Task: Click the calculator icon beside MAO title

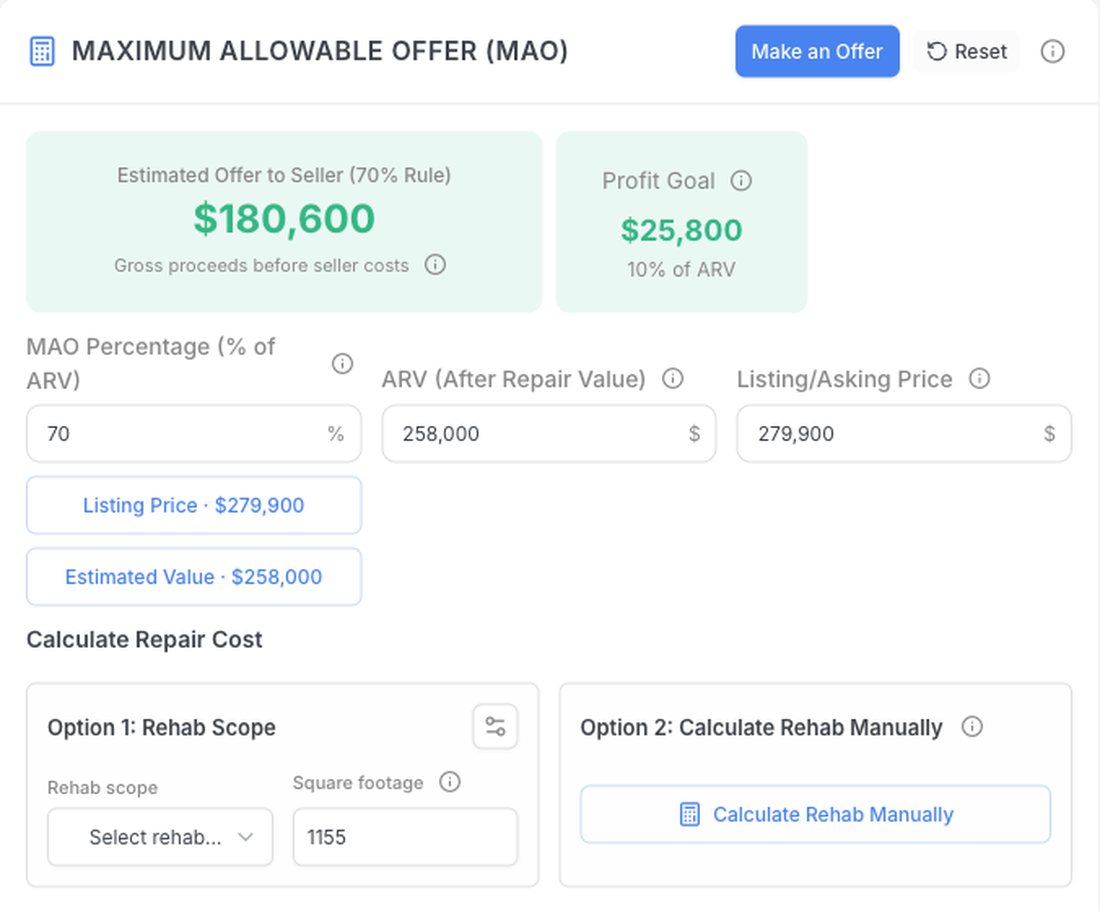Action: tap(42, 51)
